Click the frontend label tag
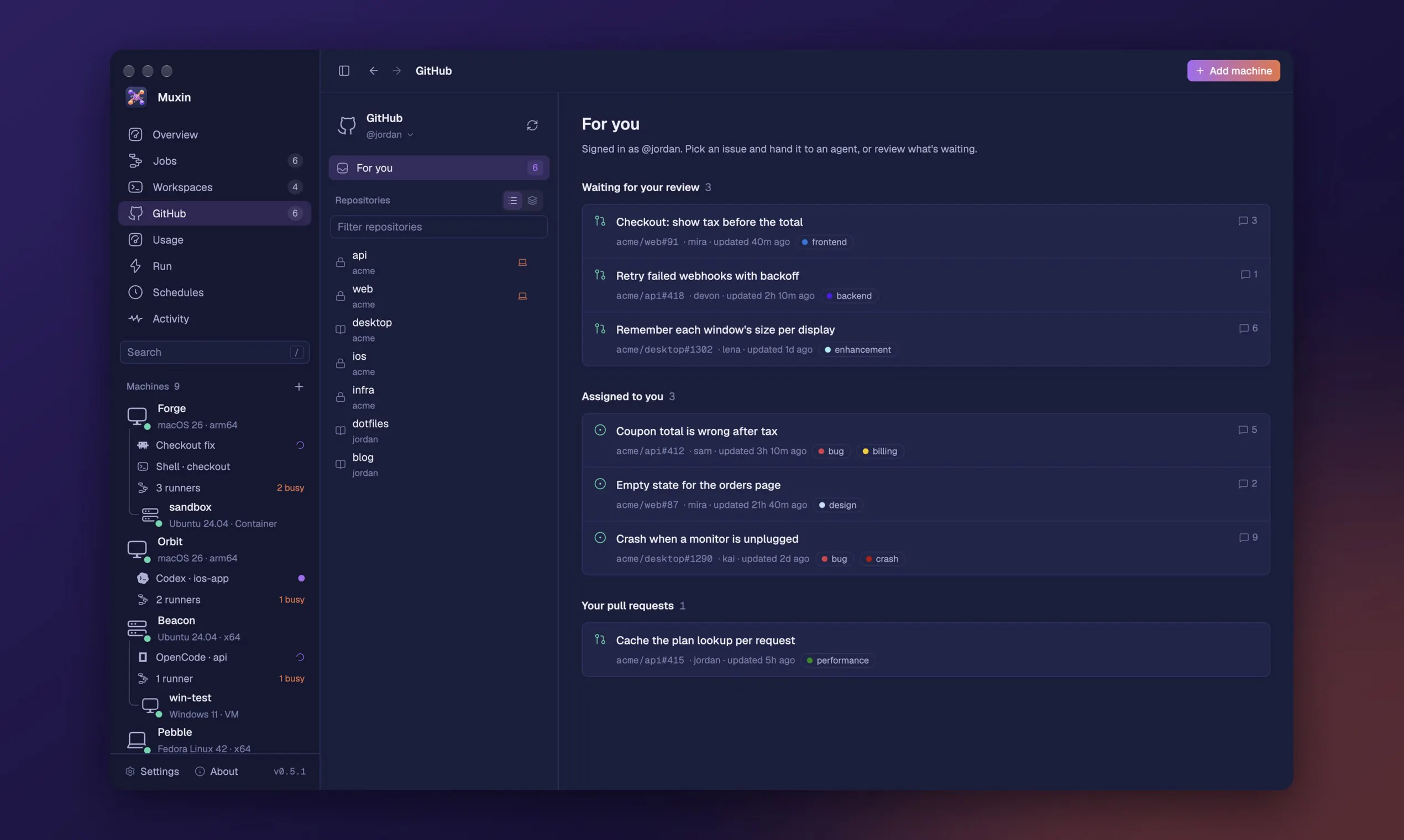Viewport: 1404px width, 840px height. (824, 242)
